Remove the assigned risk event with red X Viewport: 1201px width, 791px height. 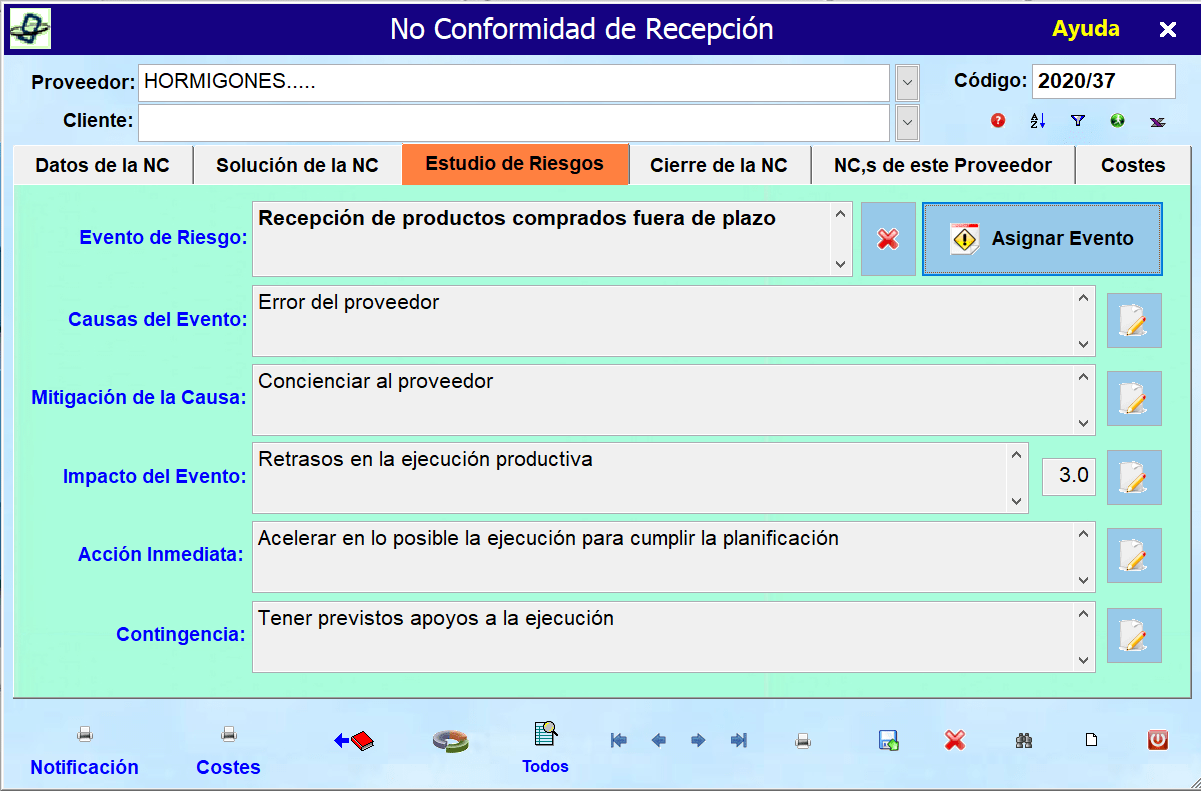click(x=888, y=239)
